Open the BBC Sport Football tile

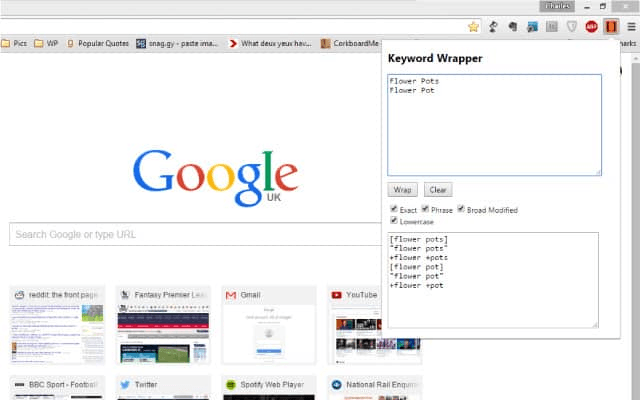(58, 388)
